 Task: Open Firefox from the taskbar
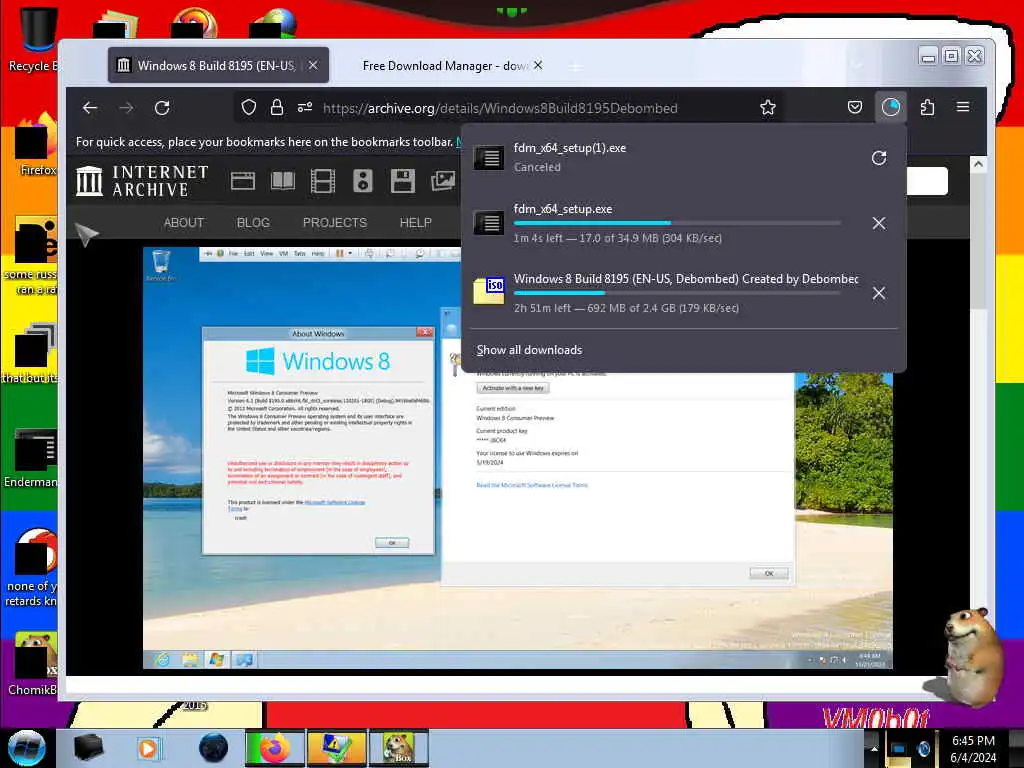[274, 748]
